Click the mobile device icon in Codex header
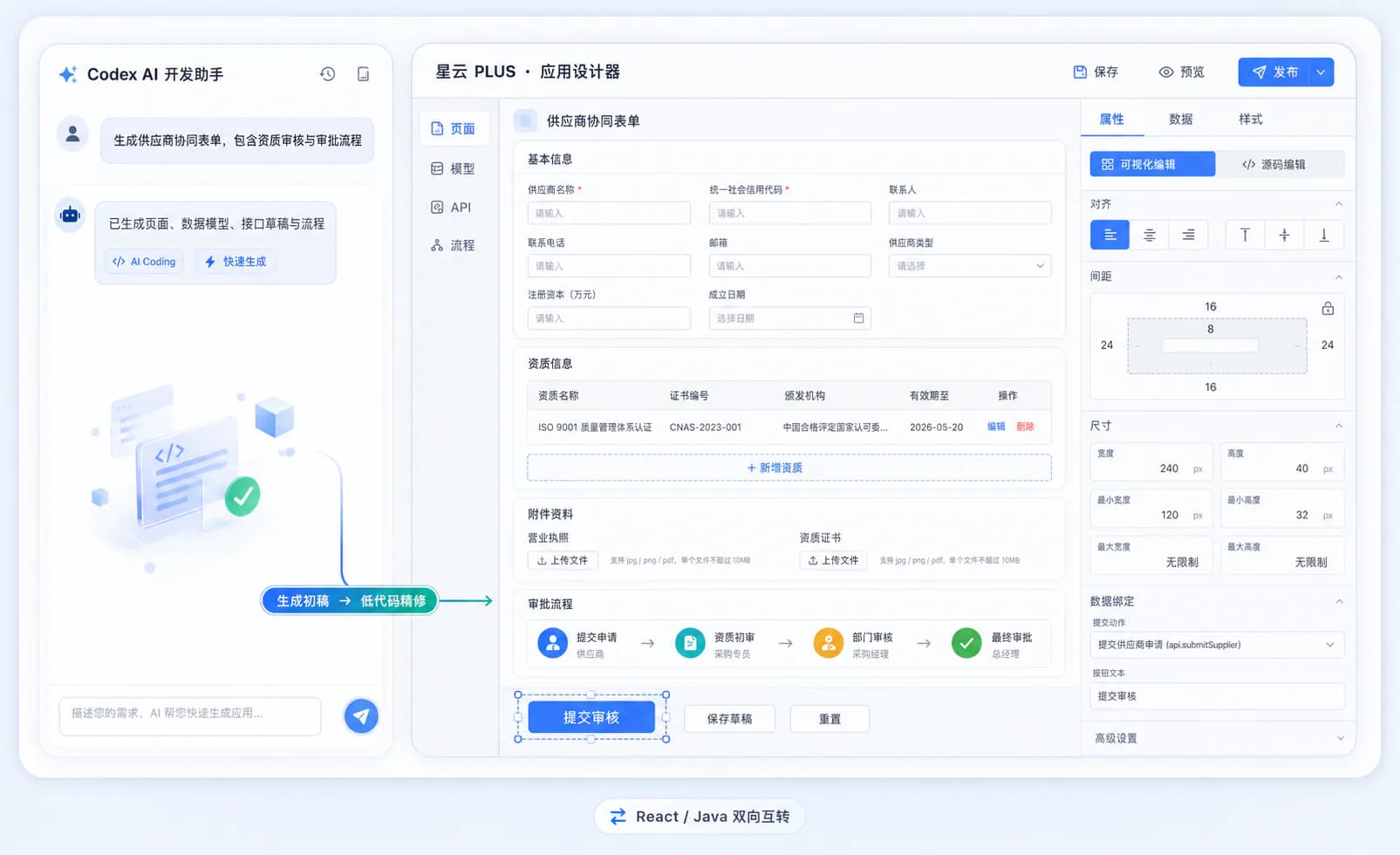The image size is (1400, 855). coord(363,74)
